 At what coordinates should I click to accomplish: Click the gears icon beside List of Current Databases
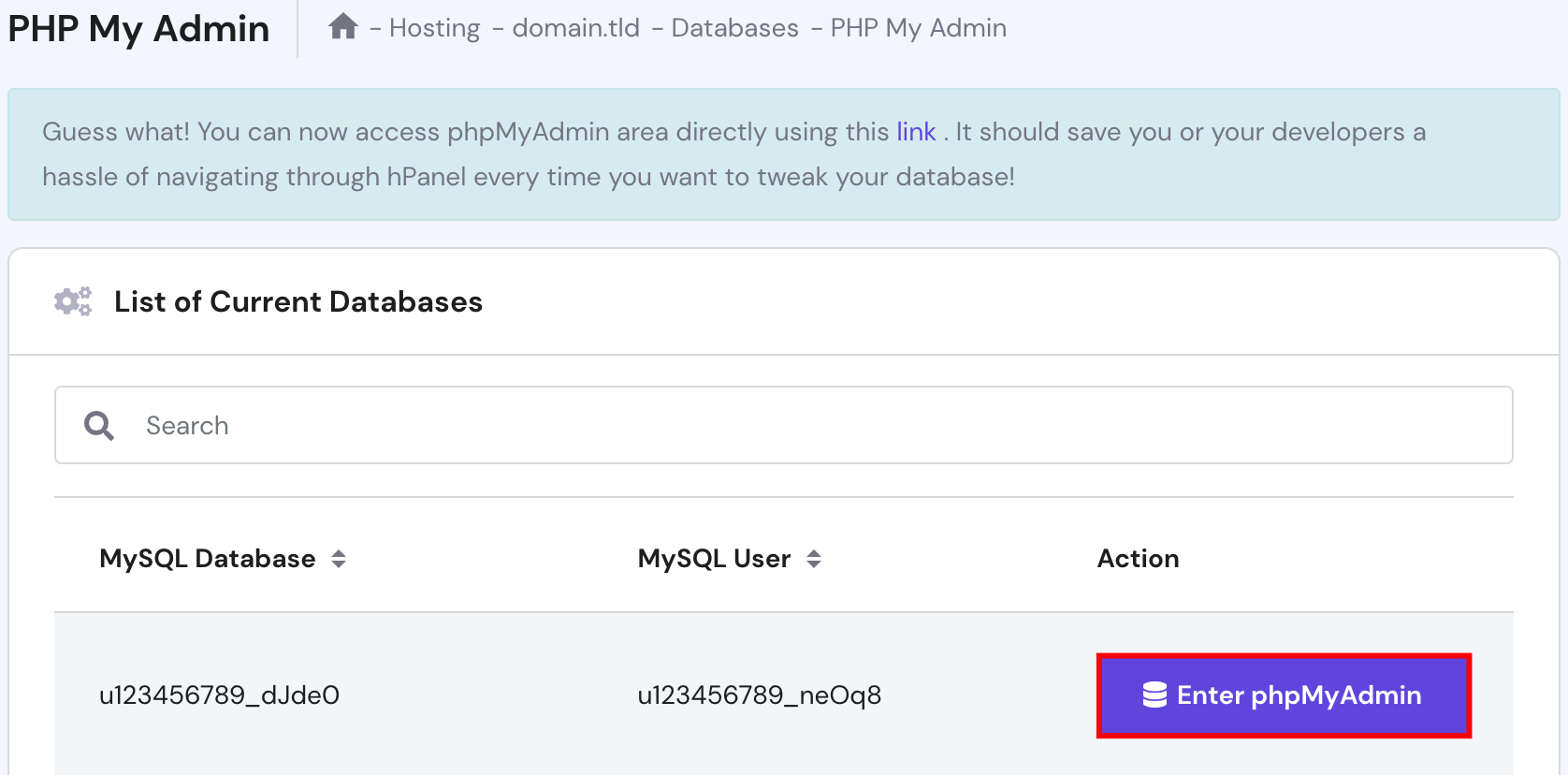(x=73, y=301)
